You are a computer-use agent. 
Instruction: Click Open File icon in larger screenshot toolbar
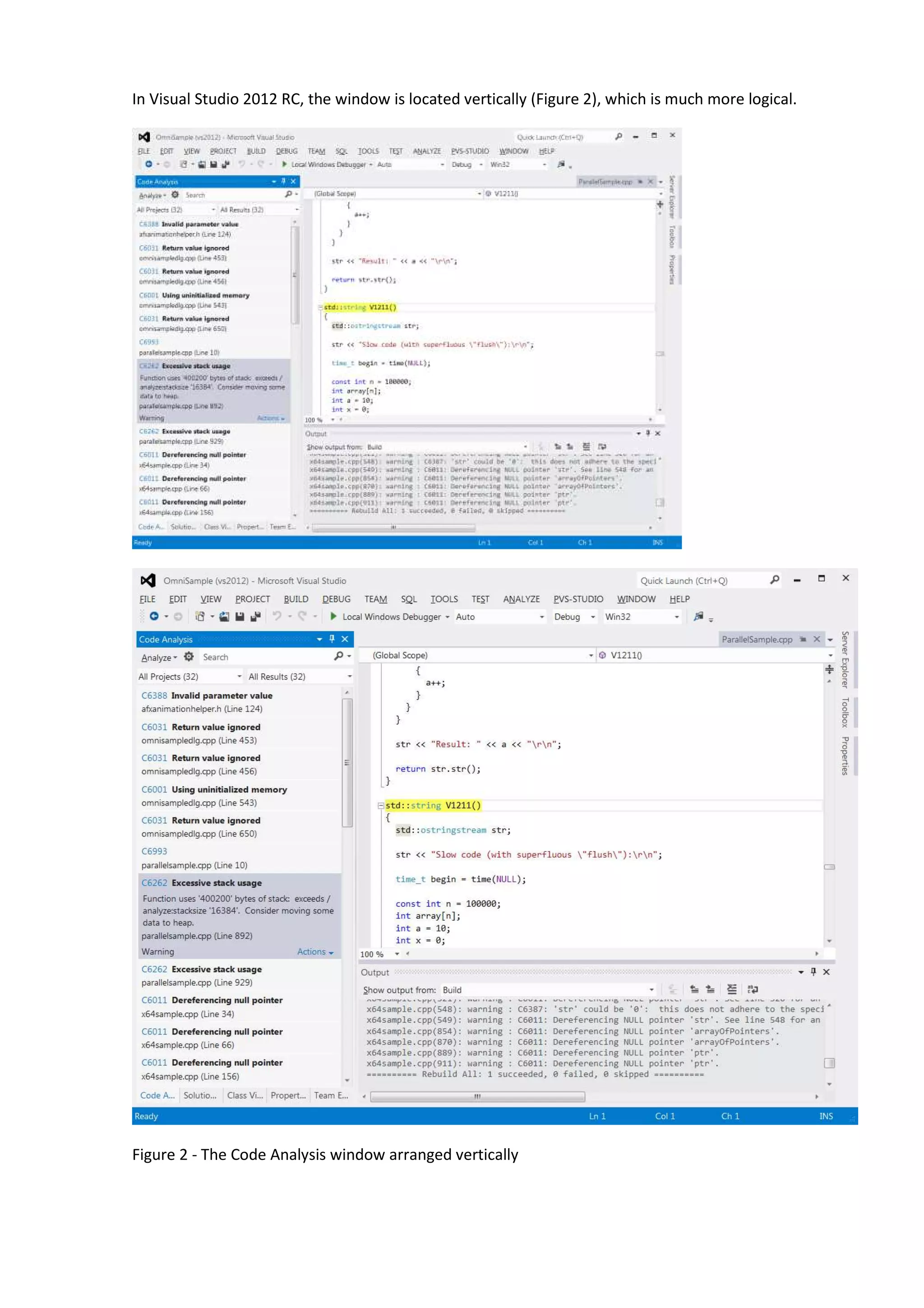[x=224, y=617]
